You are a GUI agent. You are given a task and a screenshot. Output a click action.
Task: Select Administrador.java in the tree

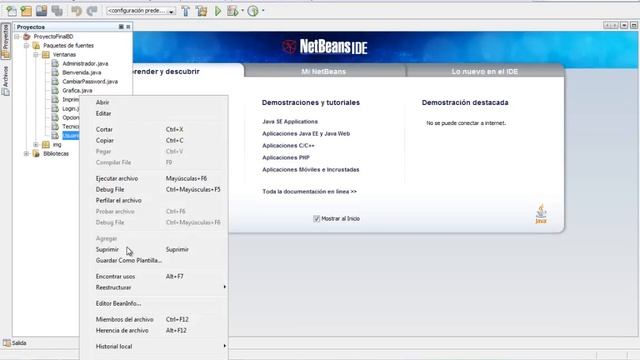pos(85,63)
